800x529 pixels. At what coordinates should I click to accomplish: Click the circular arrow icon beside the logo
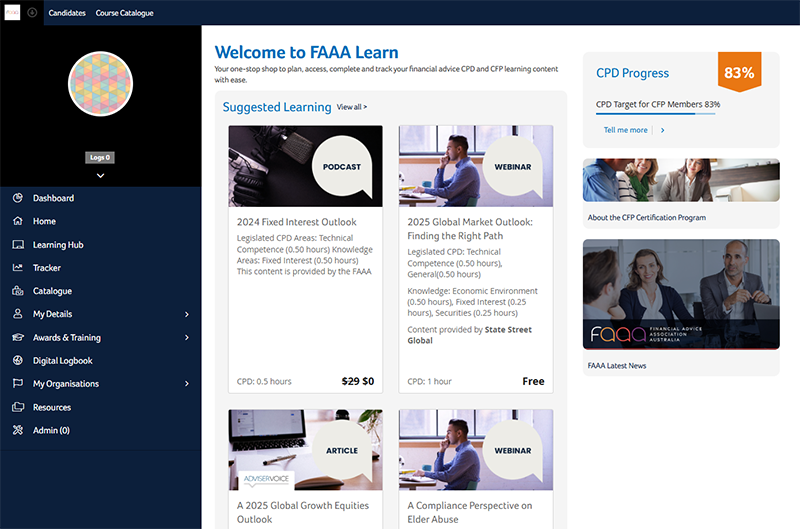(x=32, y=12)
